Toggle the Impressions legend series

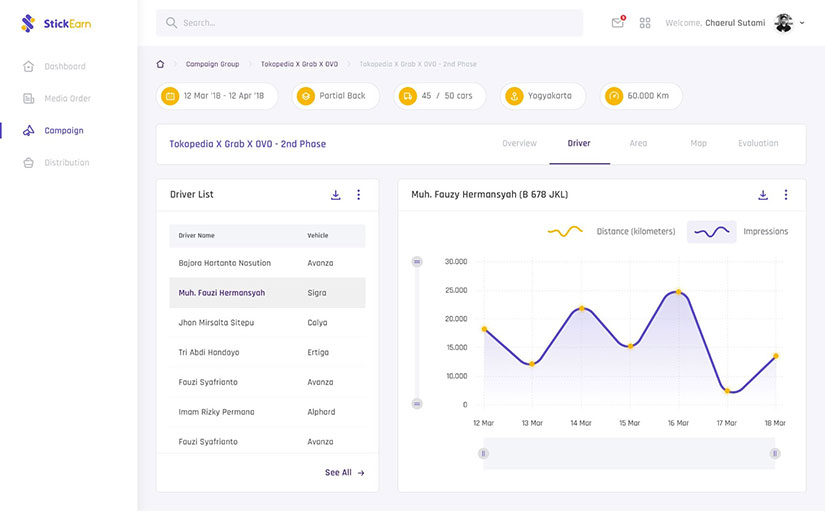point(738,232)
